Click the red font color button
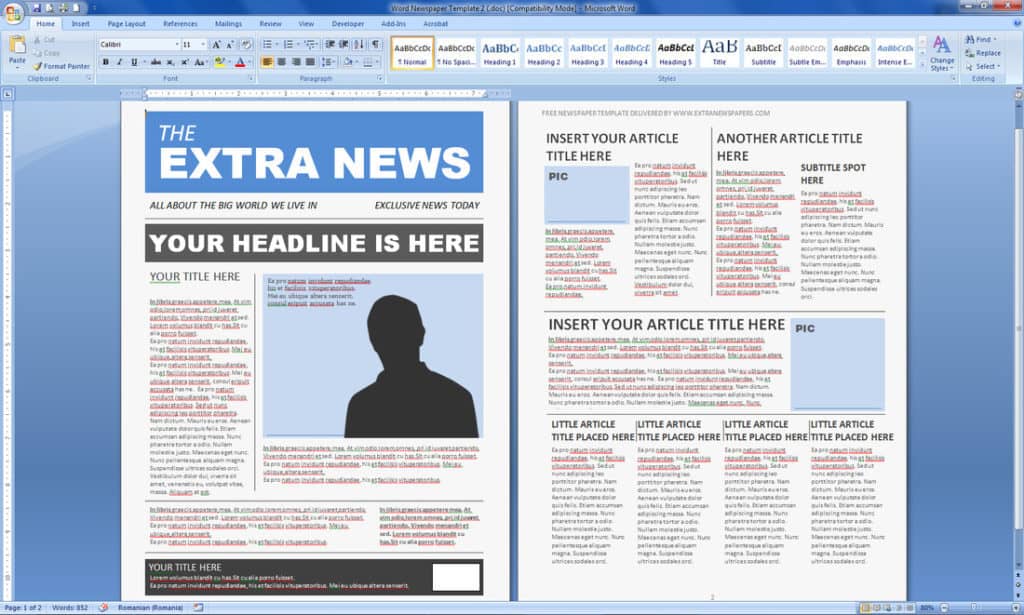The width and height of the screenshot is (1024, 615). point(240,62)
